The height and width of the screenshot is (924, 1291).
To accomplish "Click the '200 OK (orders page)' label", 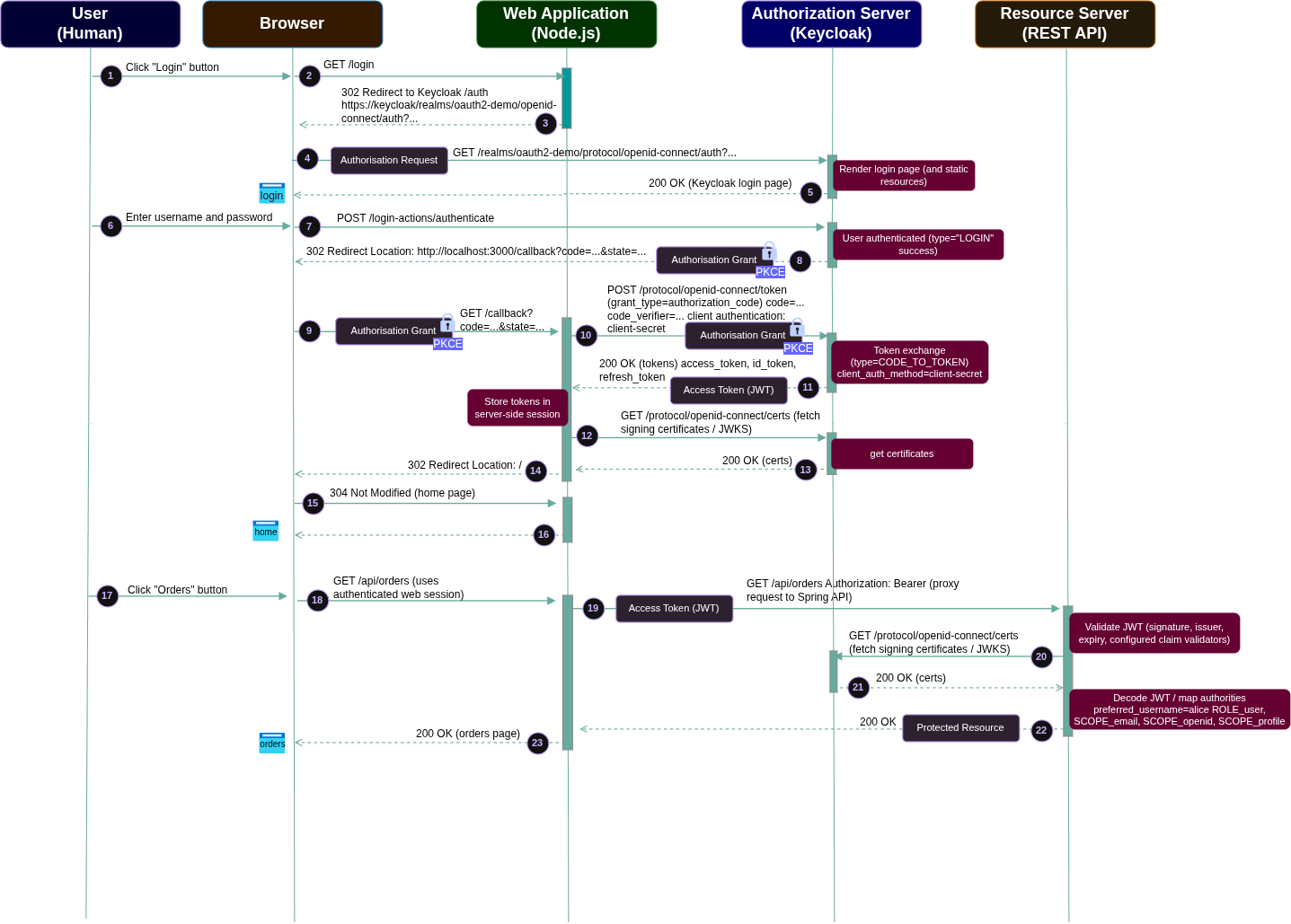I will coord(468,734).
